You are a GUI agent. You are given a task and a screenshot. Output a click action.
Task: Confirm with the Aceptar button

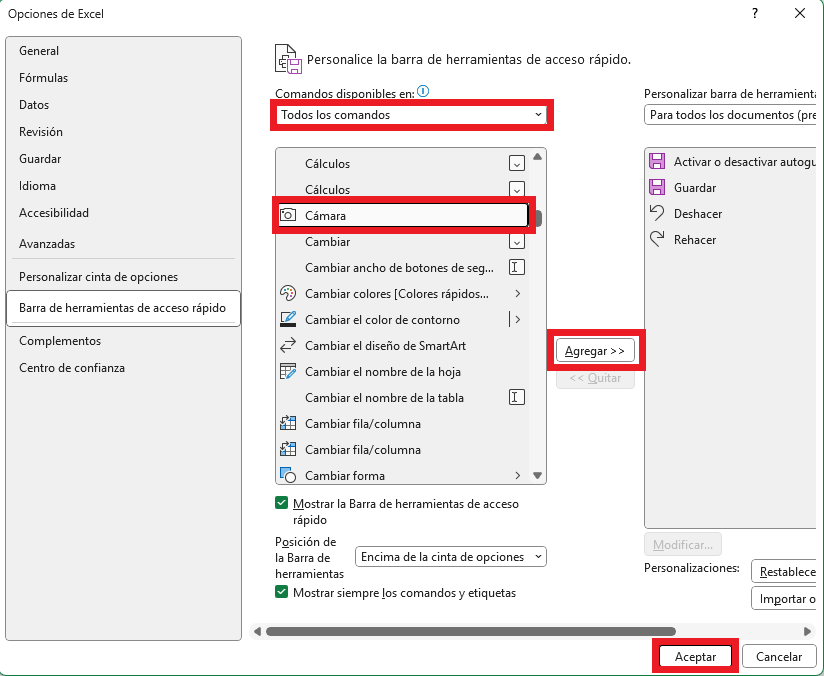coord(695,657)
